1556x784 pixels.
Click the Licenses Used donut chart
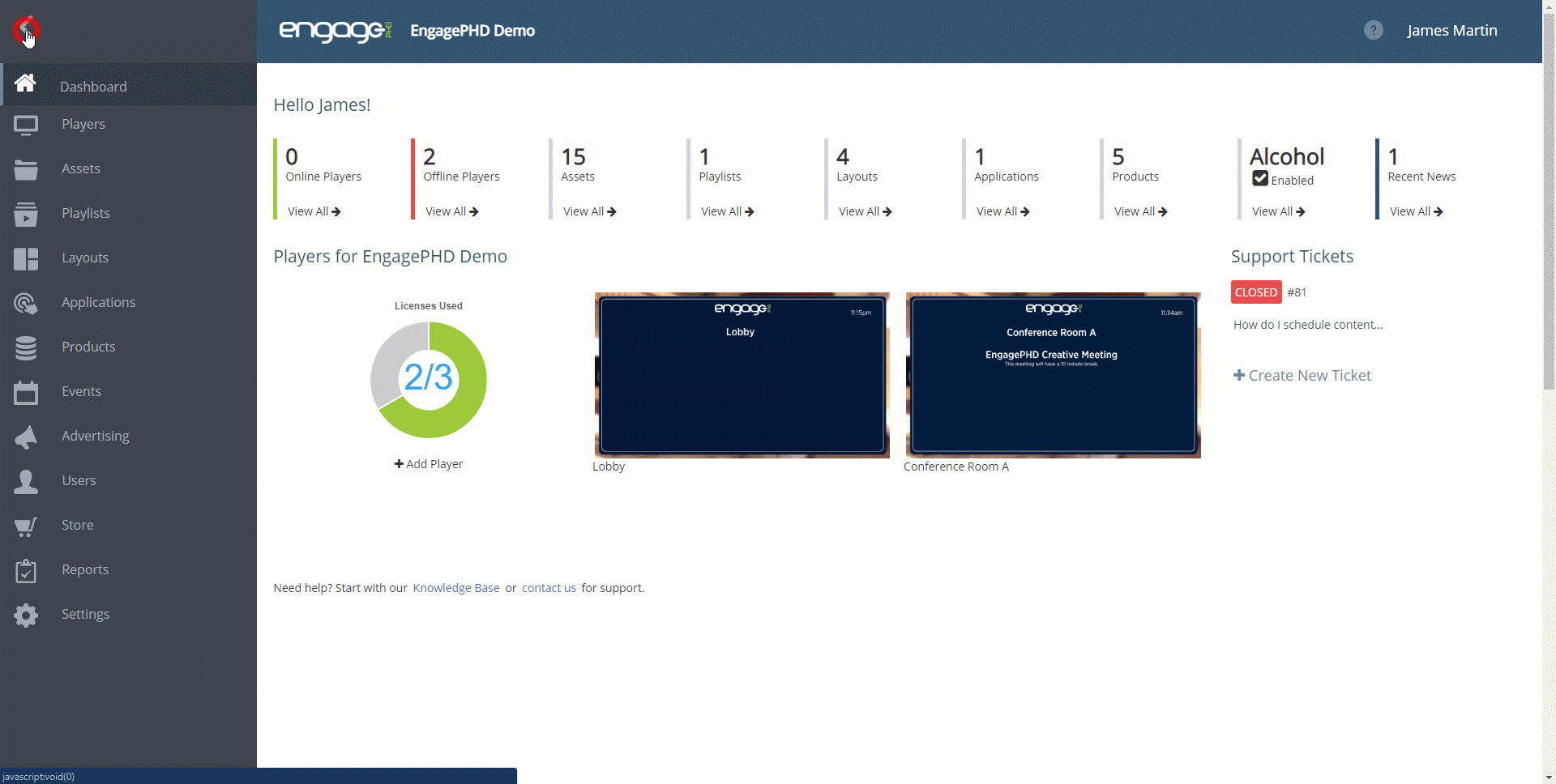(429, 380)
